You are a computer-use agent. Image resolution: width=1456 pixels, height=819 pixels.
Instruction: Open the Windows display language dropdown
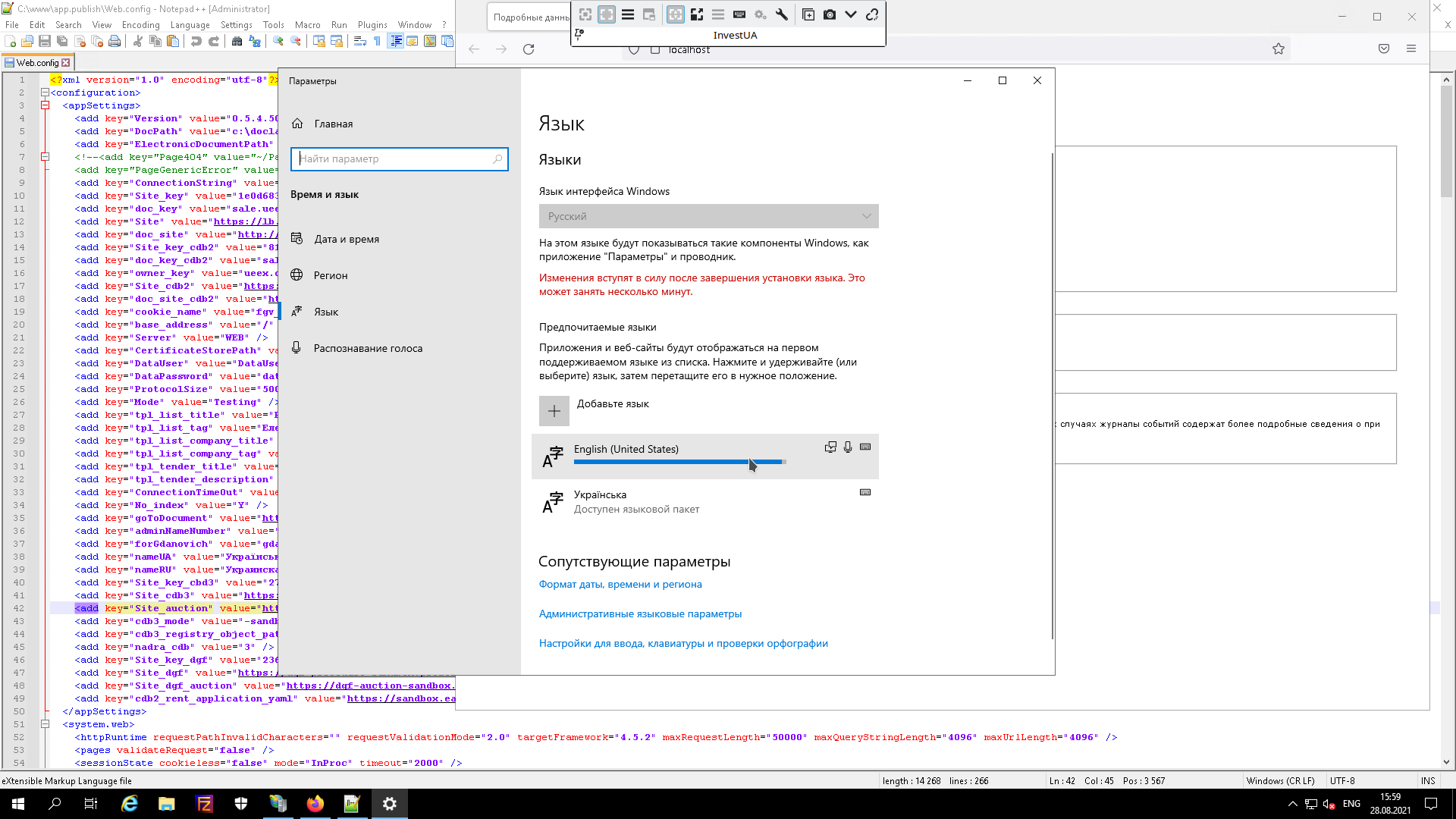708,216
